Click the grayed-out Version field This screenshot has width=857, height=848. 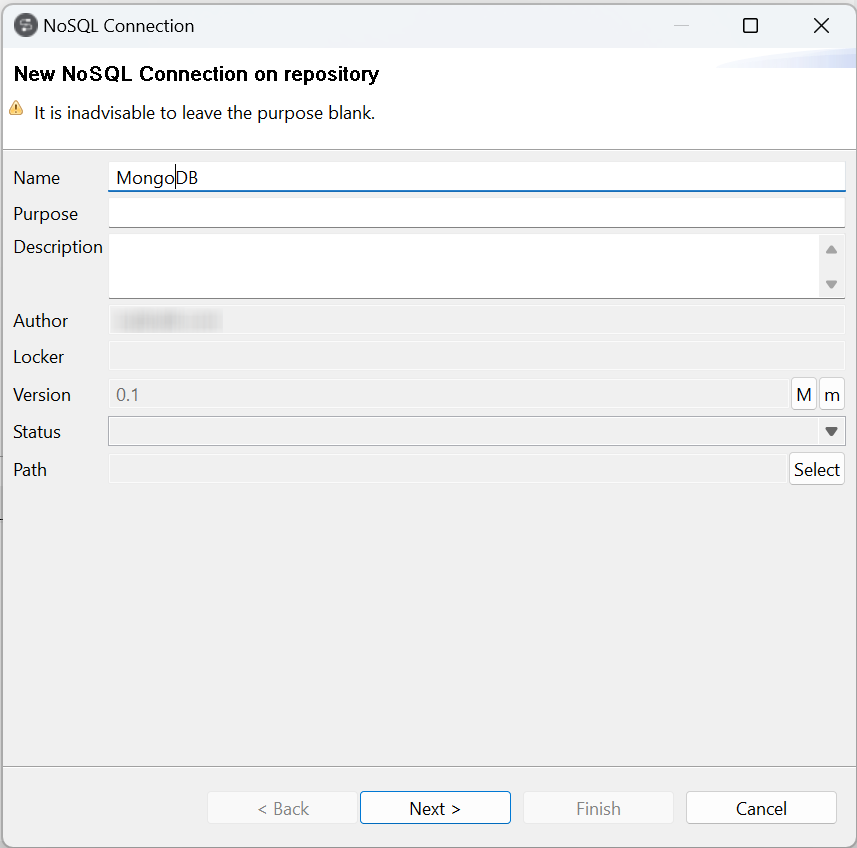[400, 394]
